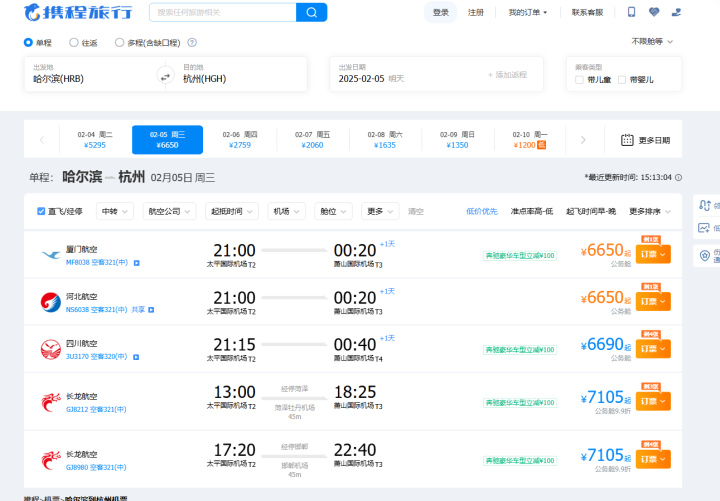Uncheck the direct/stopover (直飞/经停) checkbox
Viewport: 720px width, 501px height.
[41, 211]
